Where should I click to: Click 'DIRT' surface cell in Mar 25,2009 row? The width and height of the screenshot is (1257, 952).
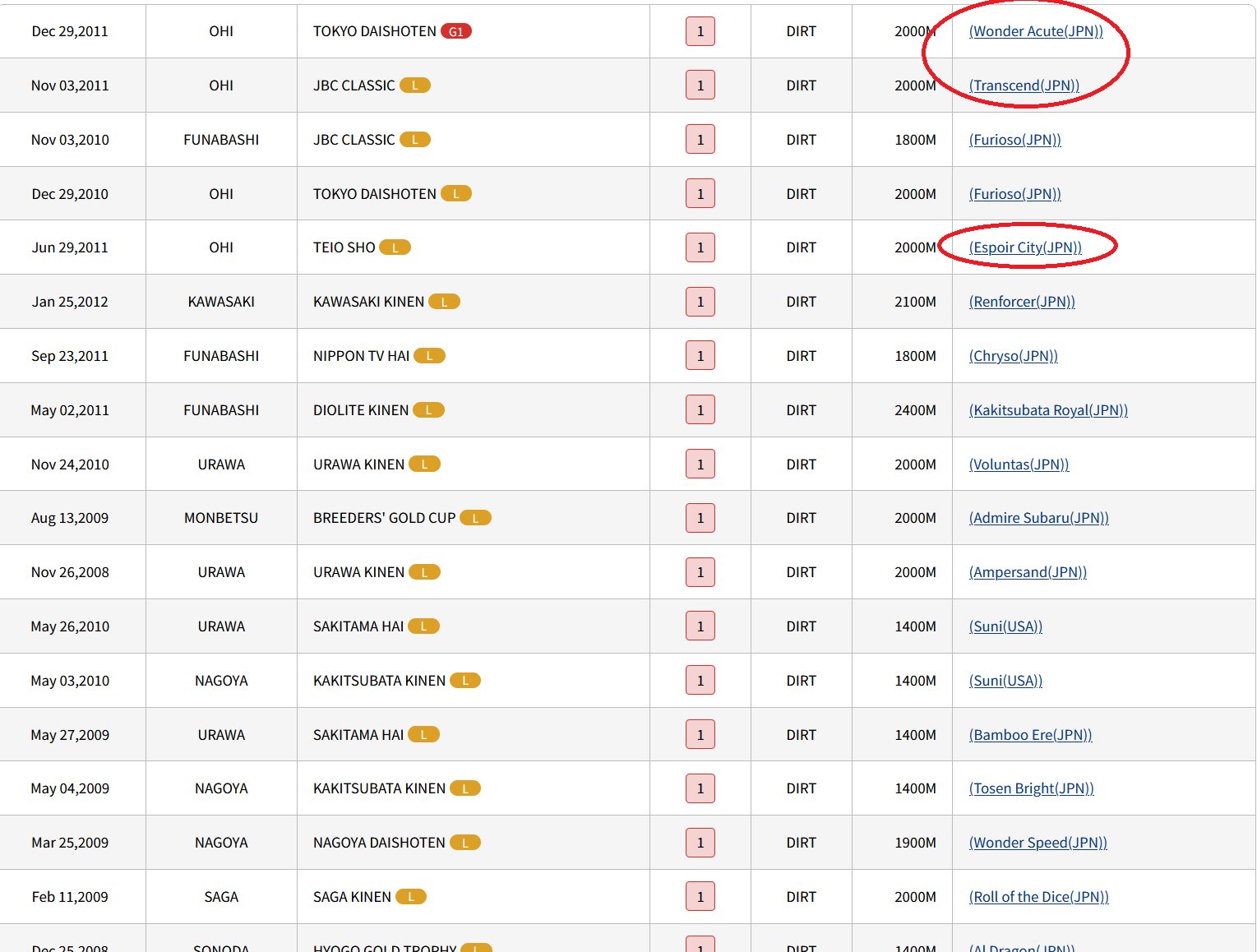tap(802, 843)
